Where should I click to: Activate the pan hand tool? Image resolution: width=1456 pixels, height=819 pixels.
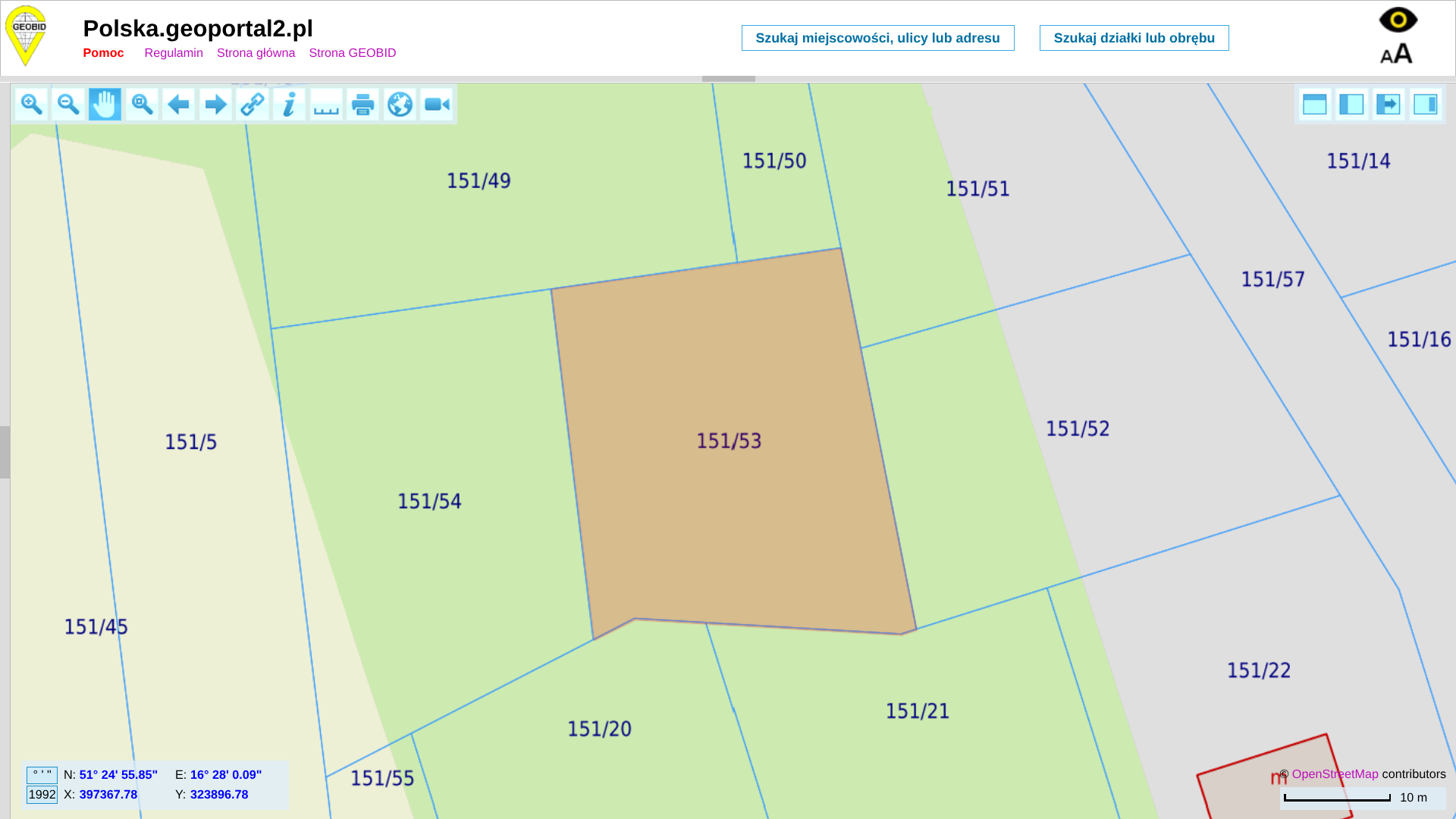click(x=105, y=104)
